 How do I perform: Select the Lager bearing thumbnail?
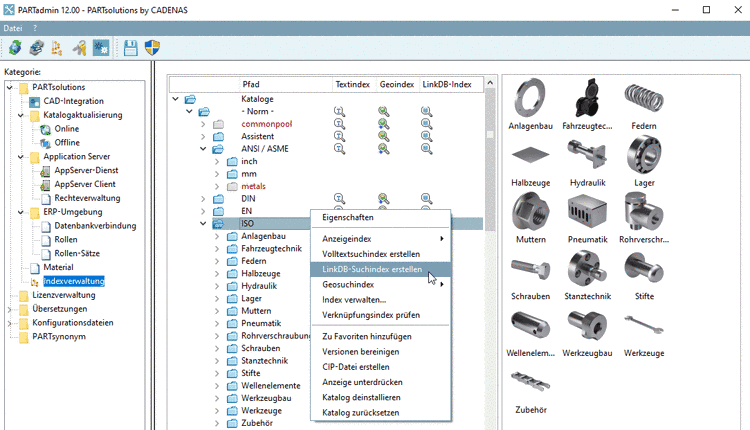click(x=643, y=155)
